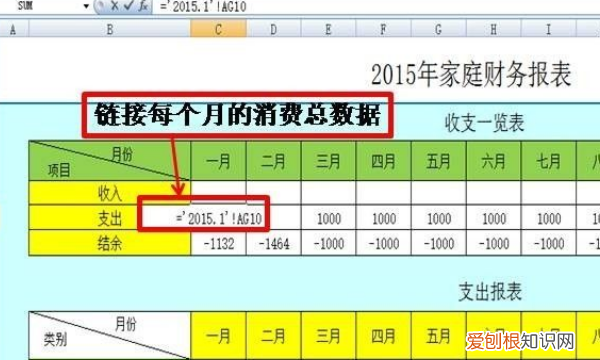Image resolution: width=600 pixels, height=360 pixels.
Task: Open Insert Function fx icon
Action: click(x=143, y=6)
